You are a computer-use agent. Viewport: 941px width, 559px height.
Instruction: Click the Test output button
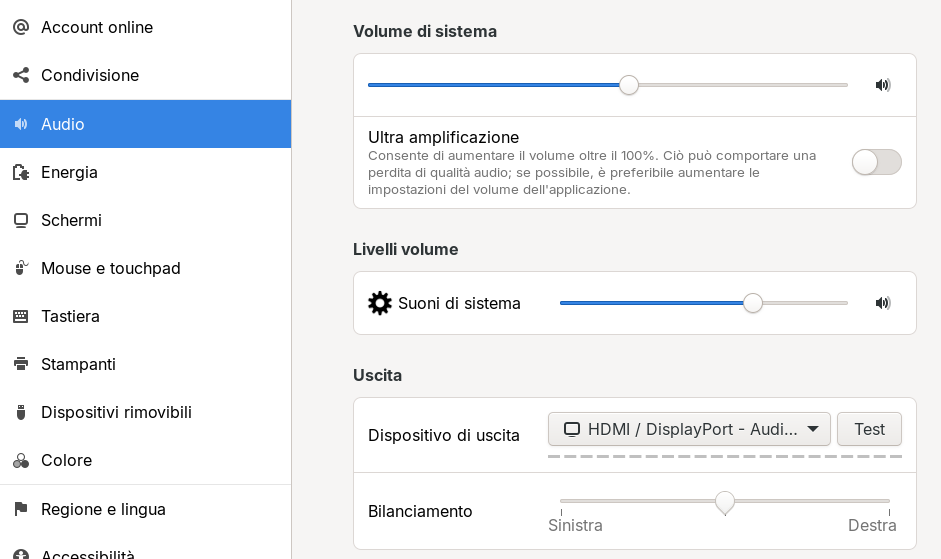(869, 429)
